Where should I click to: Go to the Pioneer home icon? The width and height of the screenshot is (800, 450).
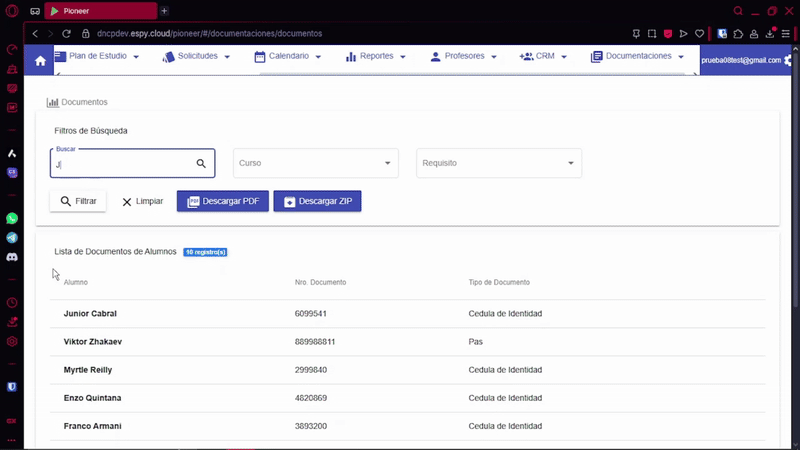click(x=40, y=60)
